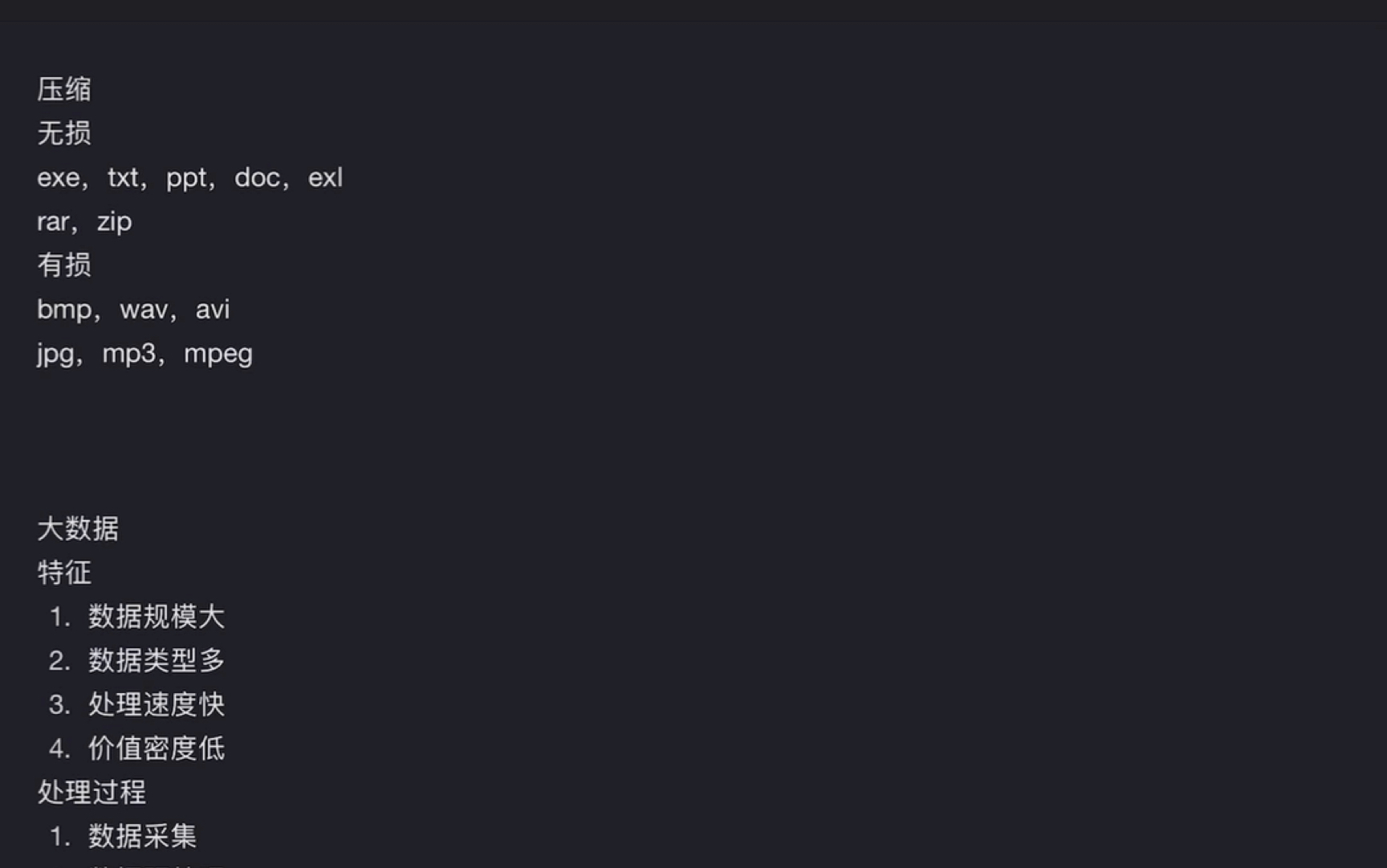1387x868 pixels.
Task: Click the 压缩 heading line
Action: tap(64, 89)
